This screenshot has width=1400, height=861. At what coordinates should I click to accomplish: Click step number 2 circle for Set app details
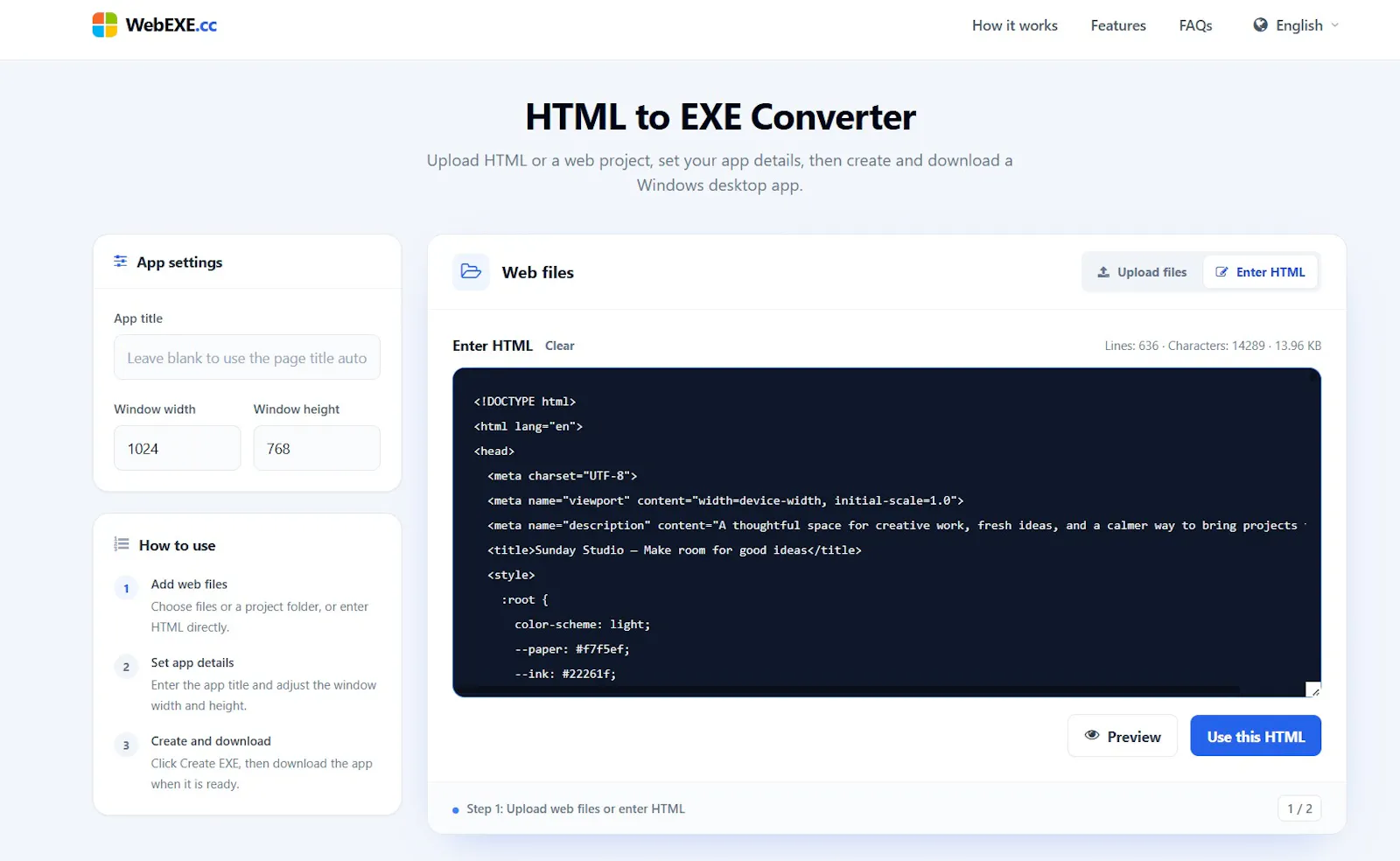point(126,667)
